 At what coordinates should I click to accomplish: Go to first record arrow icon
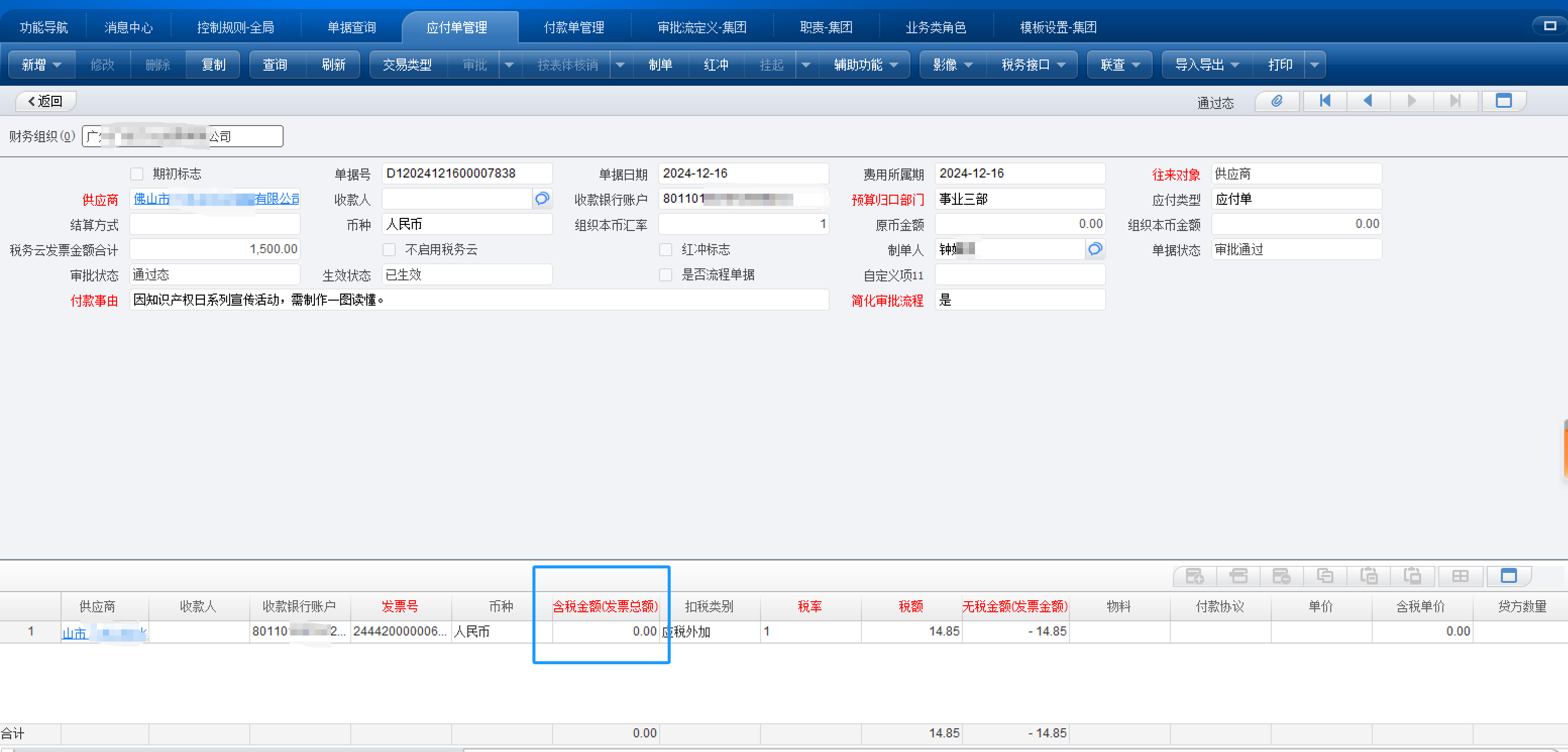click(1325, 101)
